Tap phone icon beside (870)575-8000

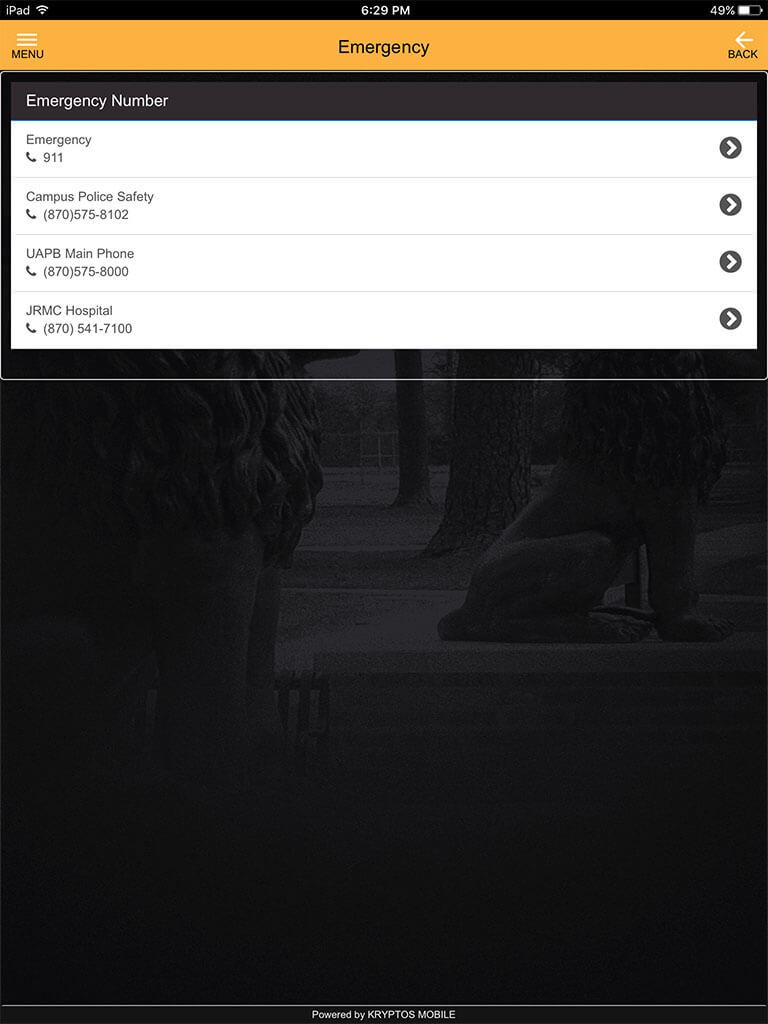click(x=31, y=270)
